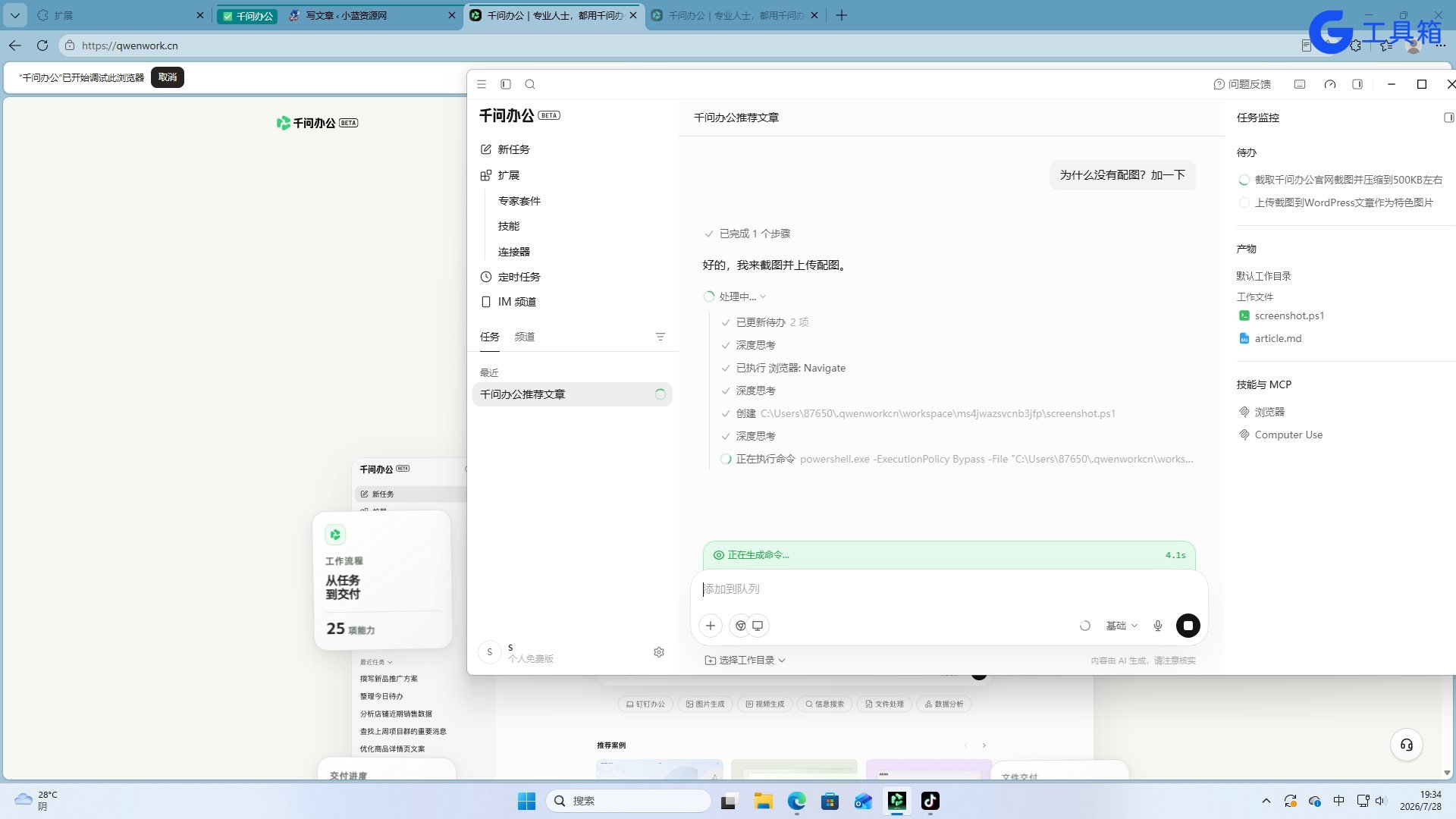The height and width of the screenshot is (819, 1456).
Task: Click 数据分析 chip on the webpage
Action: coord(944,704)
